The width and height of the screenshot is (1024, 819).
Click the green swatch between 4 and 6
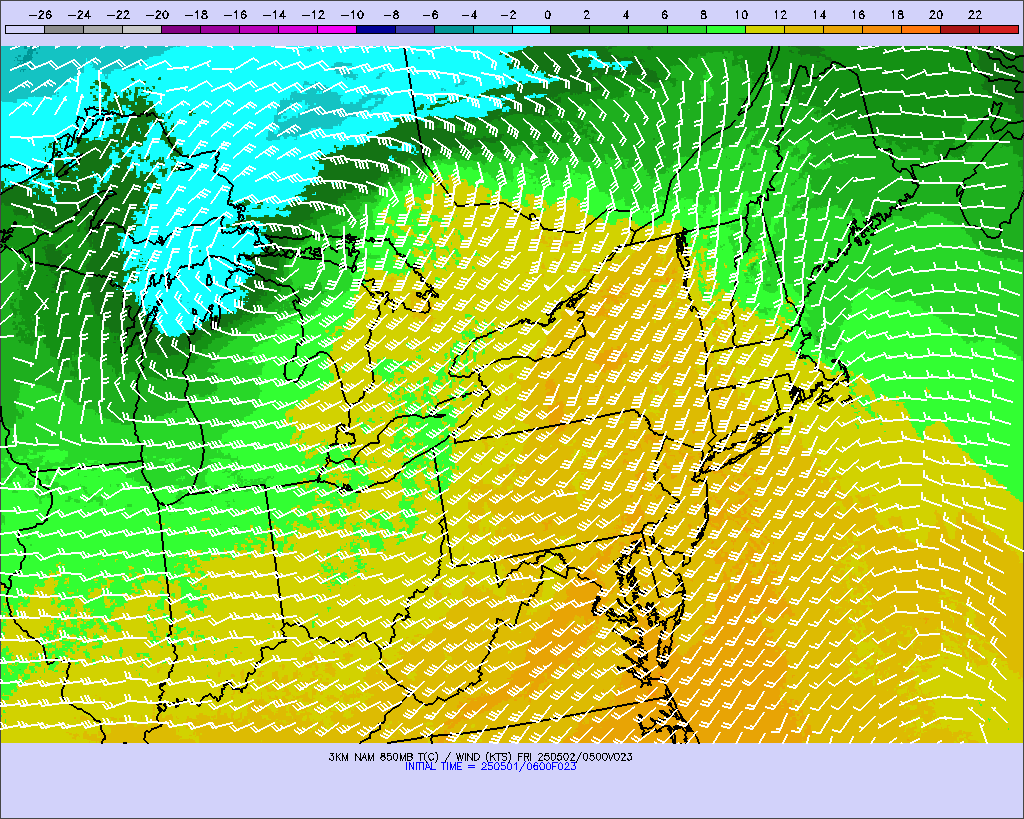649,29
